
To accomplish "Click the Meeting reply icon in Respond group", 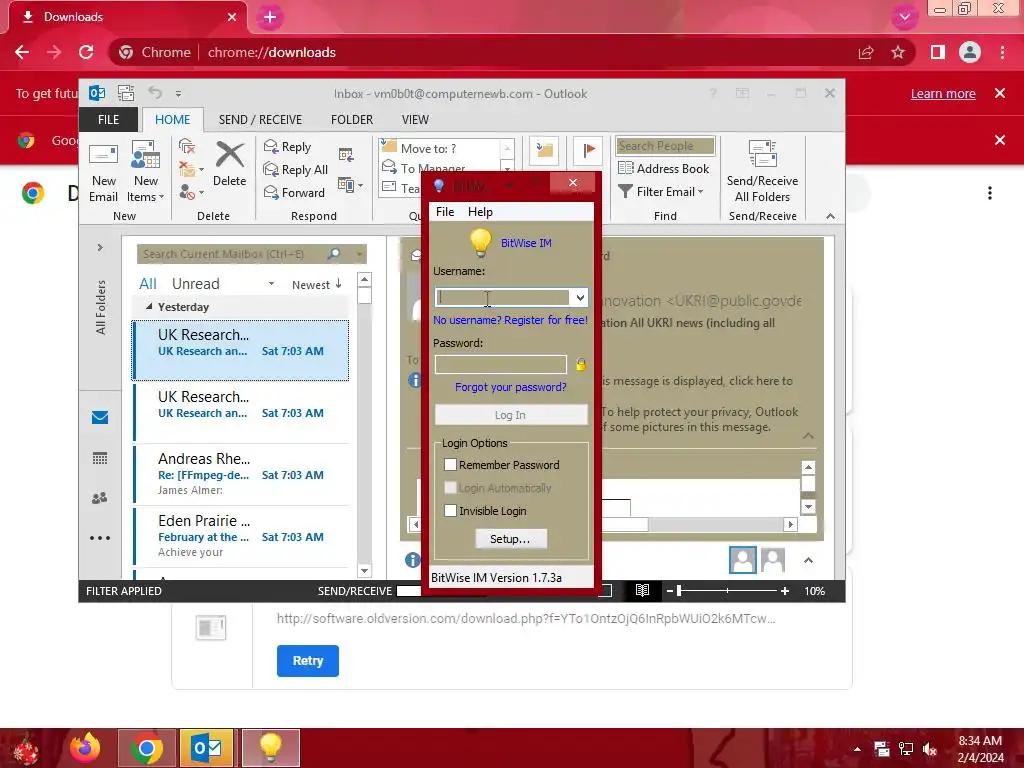I will [x=346, y=155].
